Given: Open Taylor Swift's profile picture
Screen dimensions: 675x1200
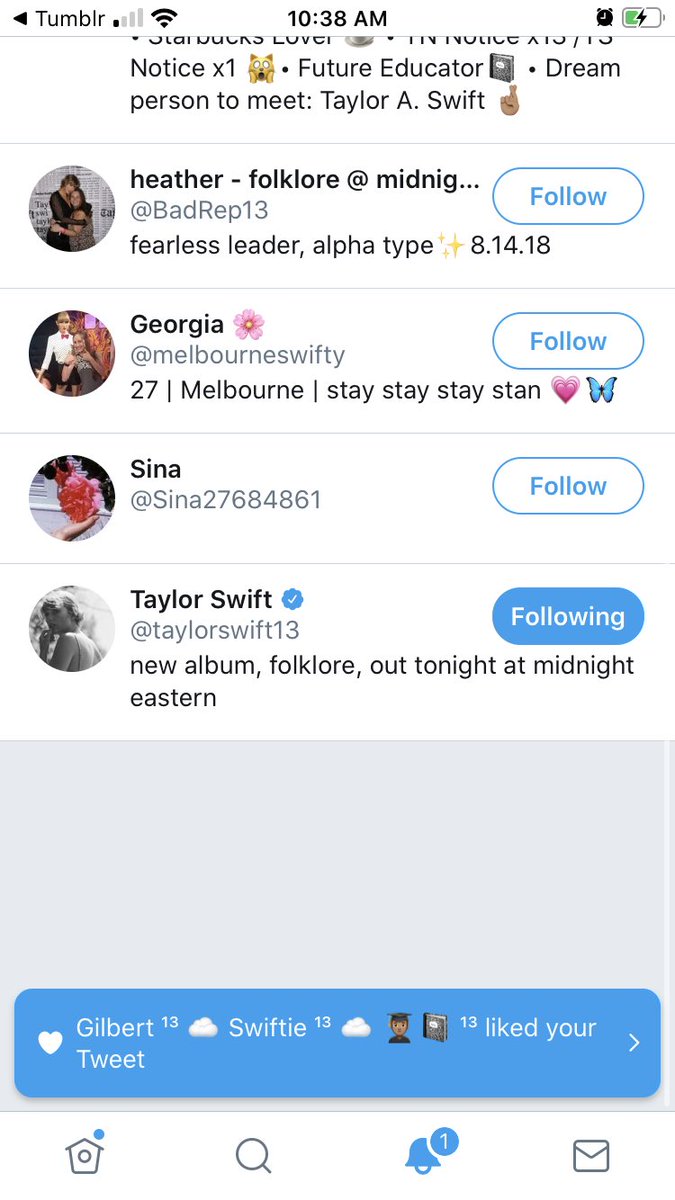Looking at the screenshot, I should (72, 629).
